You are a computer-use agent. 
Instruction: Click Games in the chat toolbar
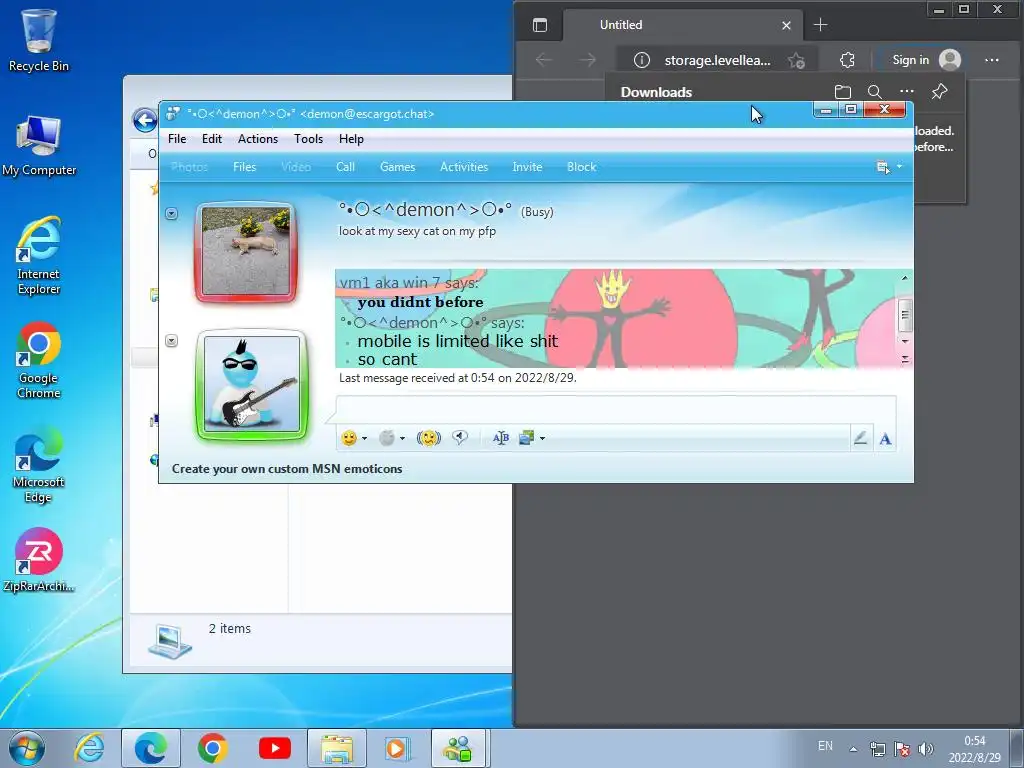[x=398, y=167]
